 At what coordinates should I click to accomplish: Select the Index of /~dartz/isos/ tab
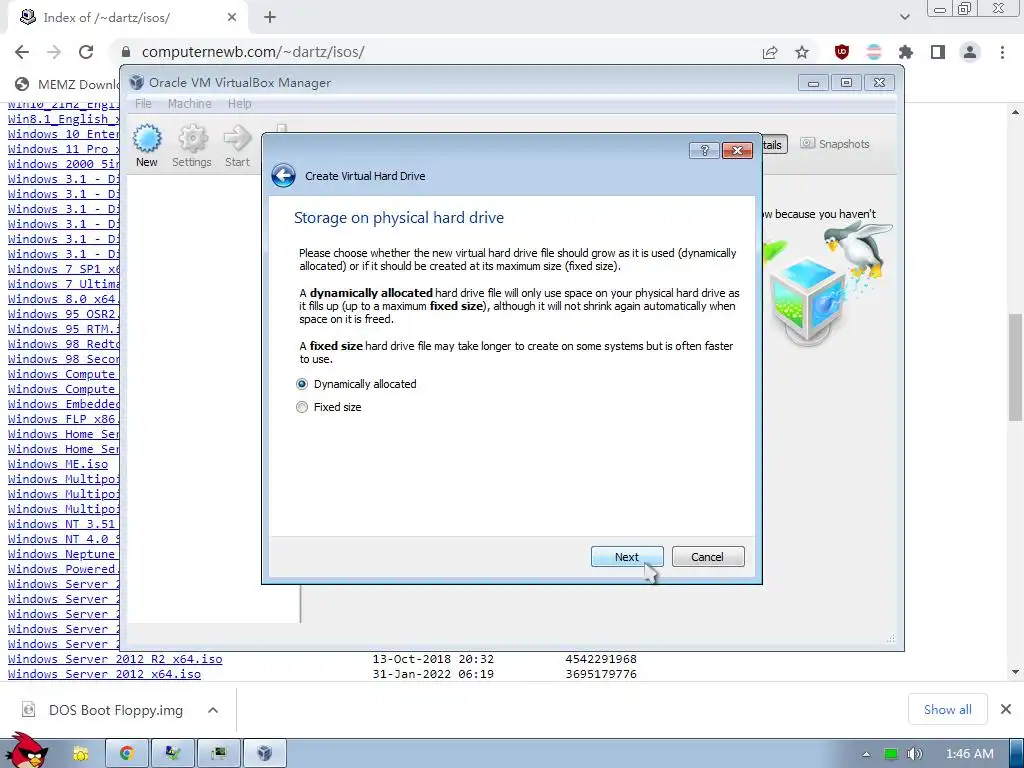click(x=128, y=18)
